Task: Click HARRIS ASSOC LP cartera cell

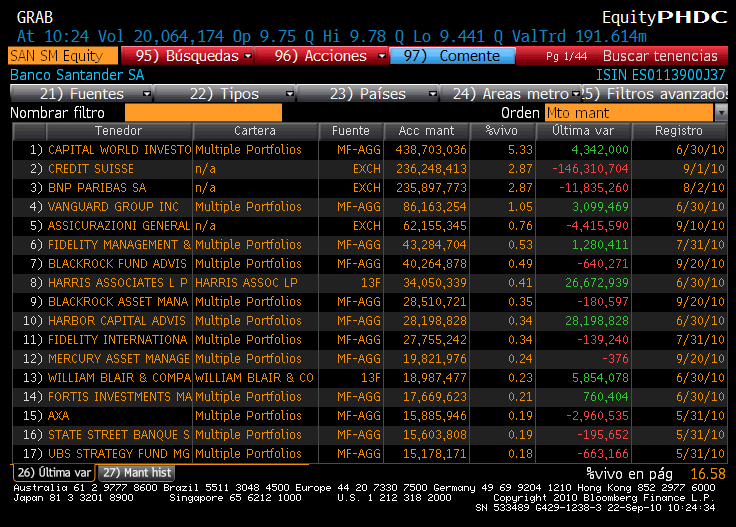Action: tap(246, 283)
